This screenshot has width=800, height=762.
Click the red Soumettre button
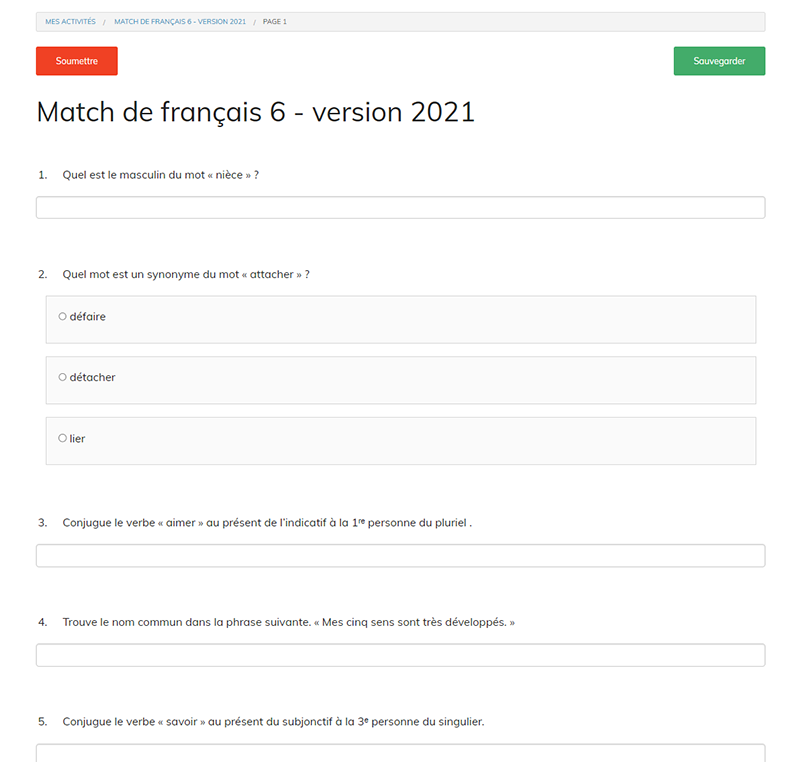tap(76, 60)
